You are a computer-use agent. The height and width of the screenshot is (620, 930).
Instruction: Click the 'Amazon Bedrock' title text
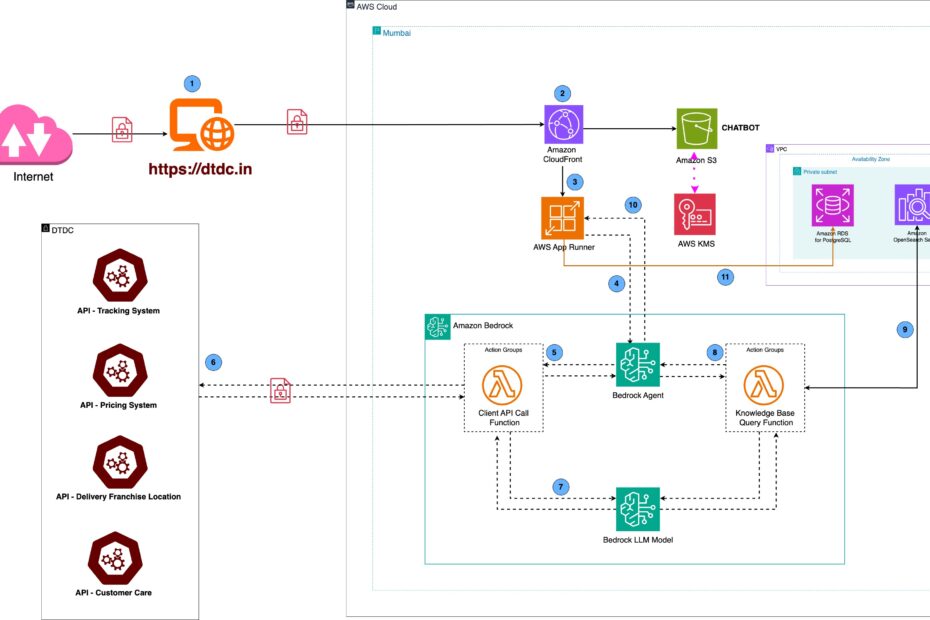(x=483, y=326)
